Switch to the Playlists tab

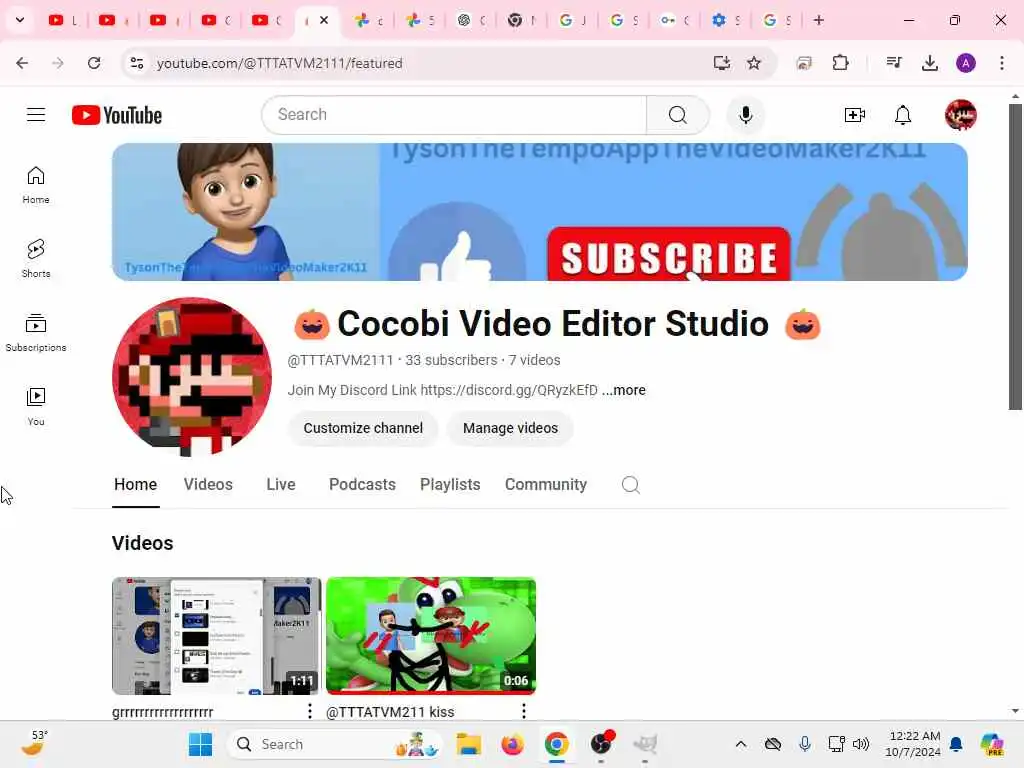click(x=450, y=485)
